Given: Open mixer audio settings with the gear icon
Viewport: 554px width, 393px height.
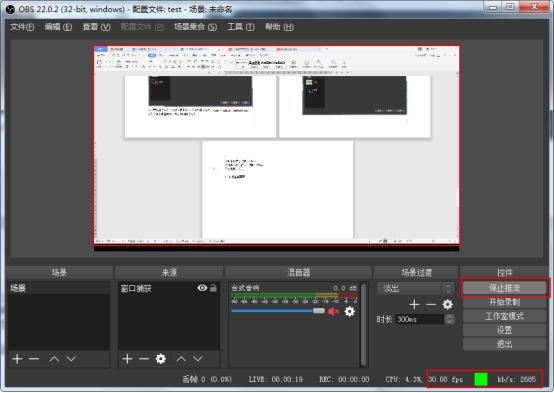Looking at the screenshot, I should [x=349, y=311].
